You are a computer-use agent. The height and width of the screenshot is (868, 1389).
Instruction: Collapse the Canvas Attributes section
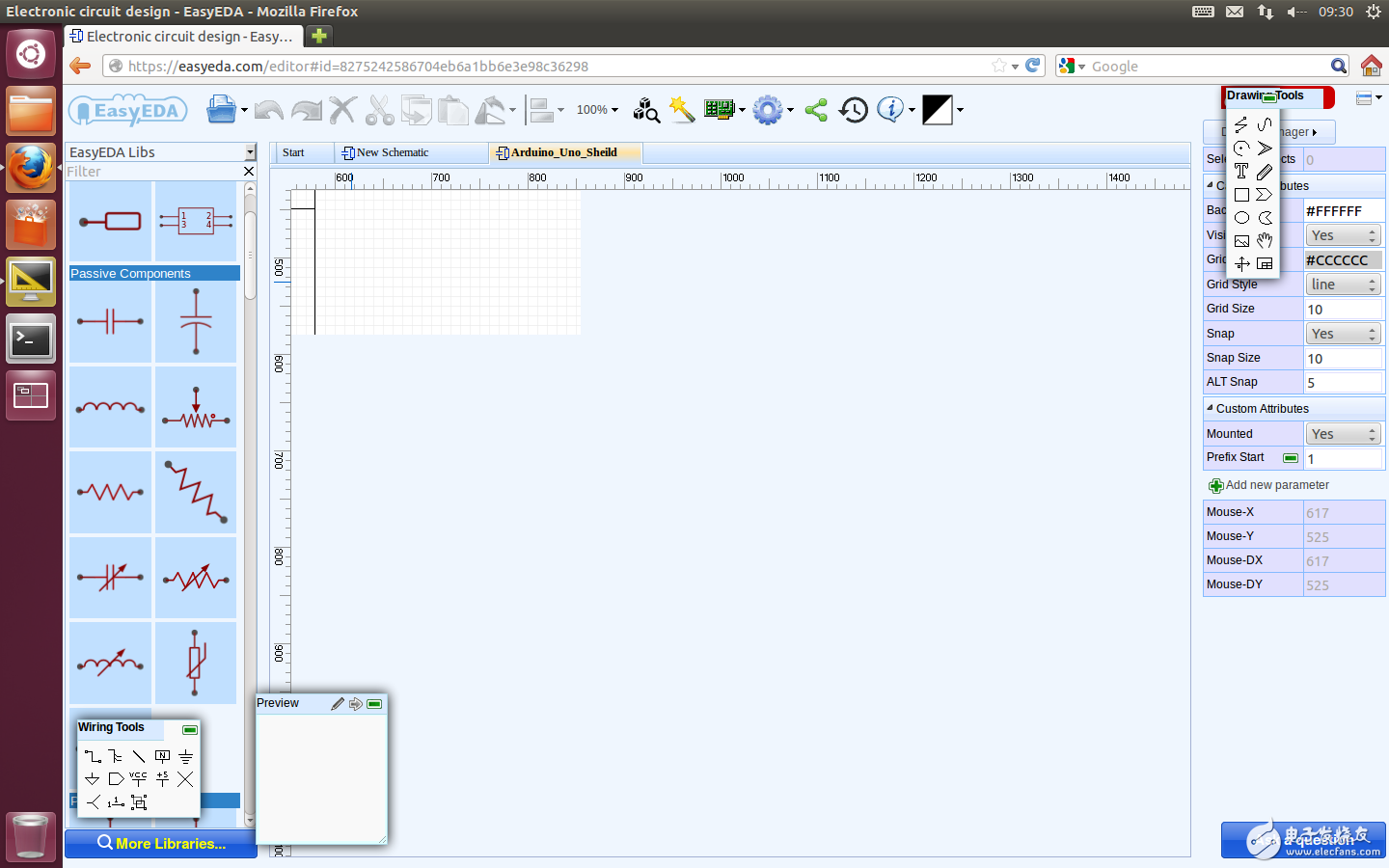click(1212, 186)
